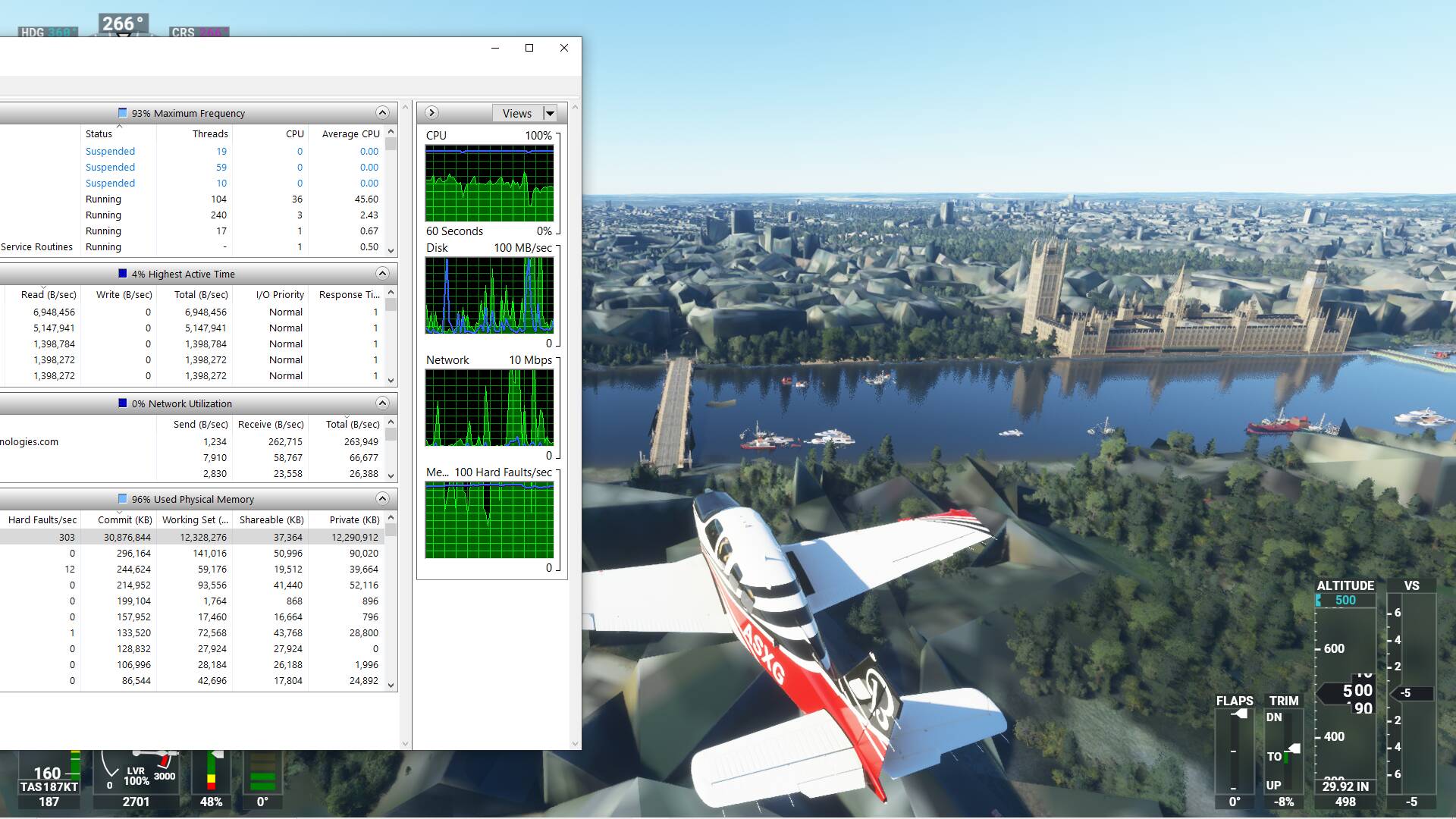The image size is (1456, 819).
Task: Click the ALTITUDE tape in the flight sim
Action: 1346,694
